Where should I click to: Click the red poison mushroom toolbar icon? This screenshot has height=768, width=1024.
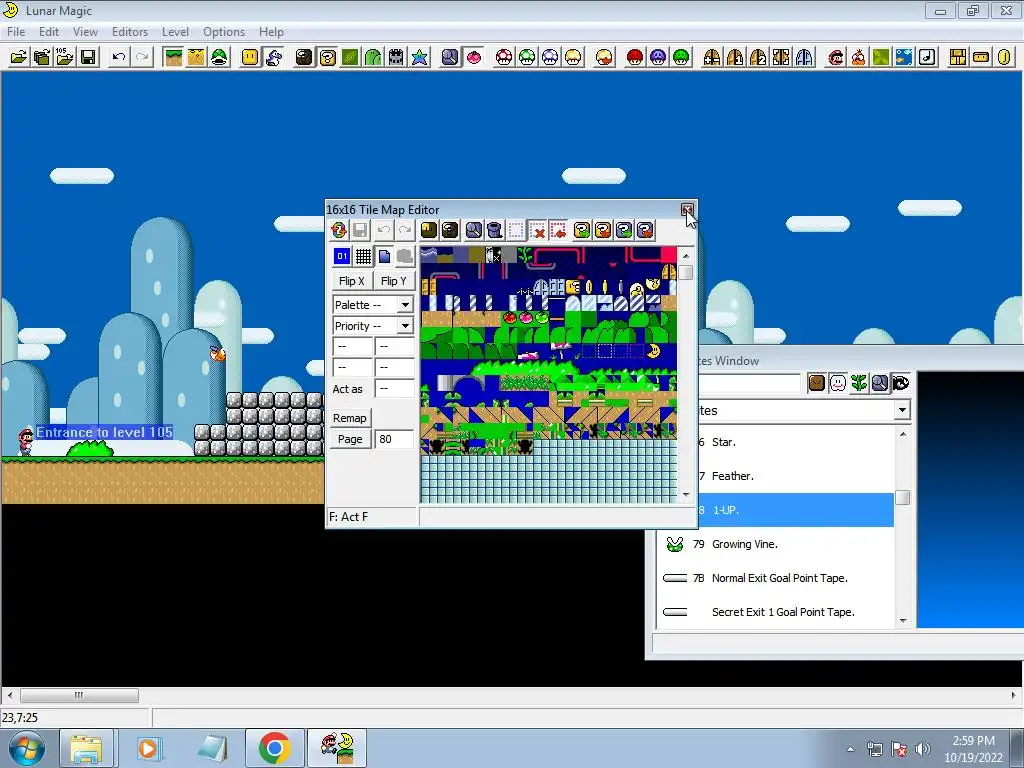(x=635, y=57)
